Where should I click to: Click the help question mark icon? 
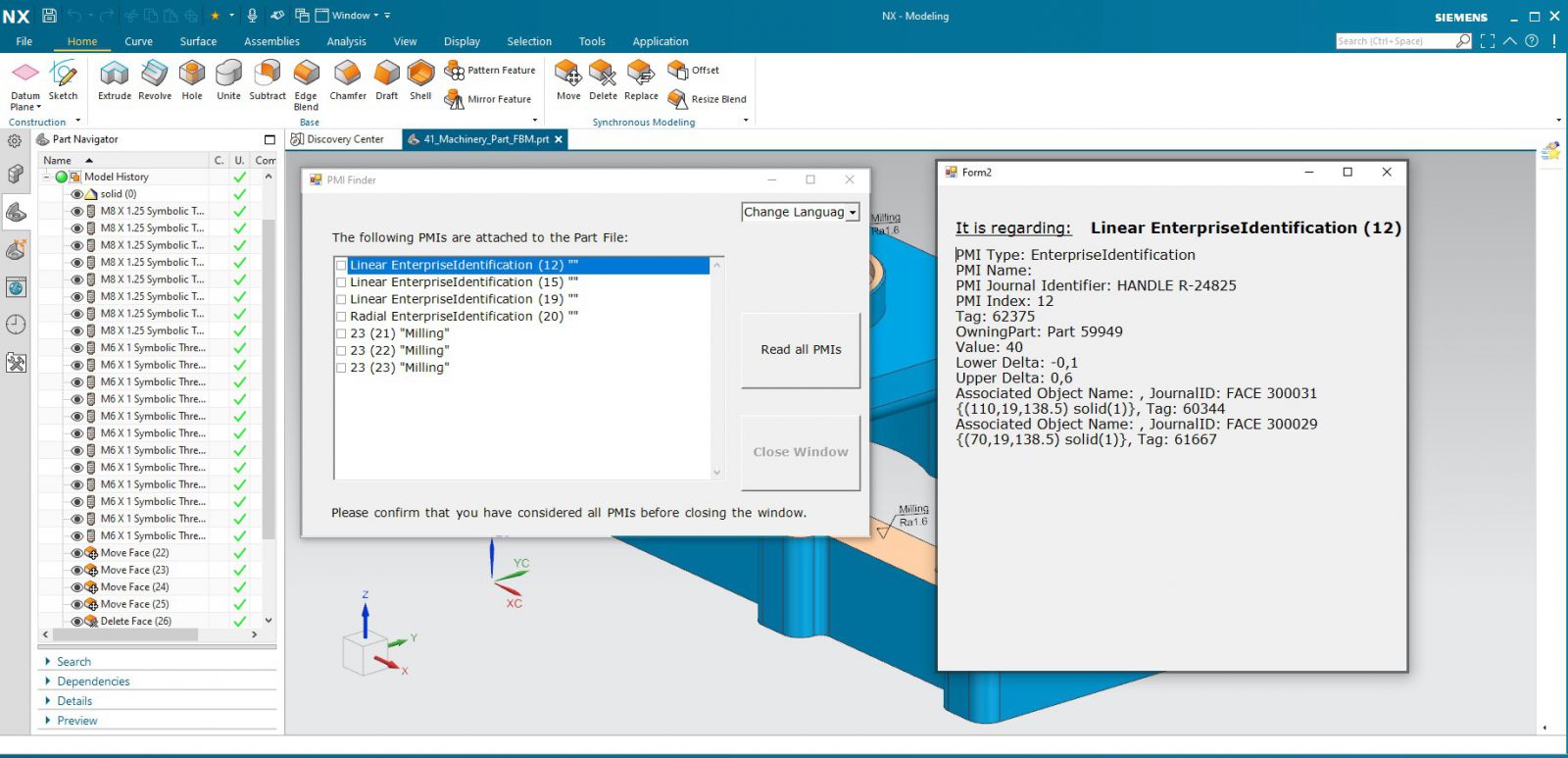click(x=1532, y=41)
